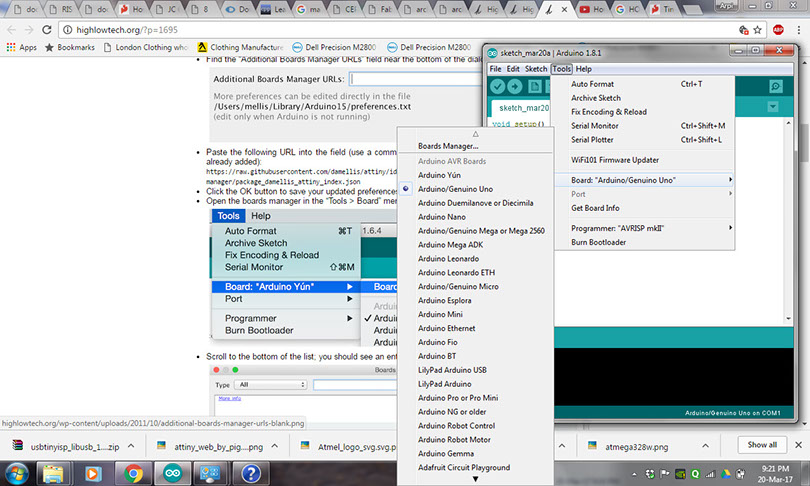The height and width of the screenshot is (486, 810).
Task: Click the Arduino New sketch icon
Action: (535, 86)
